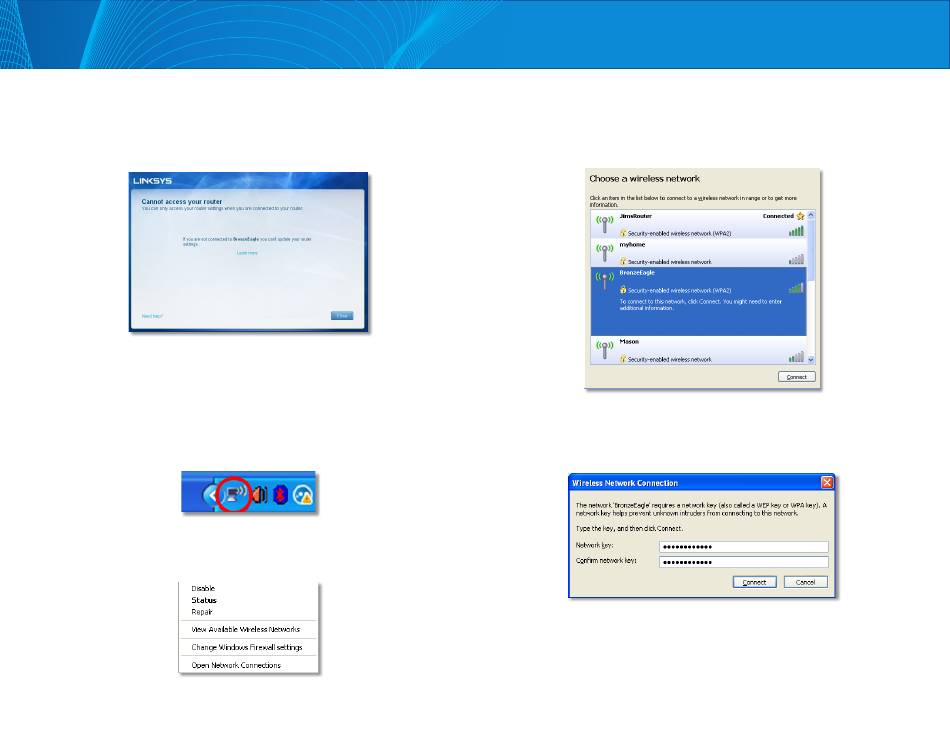The height and width of the screenshot is (734, 950).
Task: Click the network list scrollbar down arrow
Action: pyautogui.click(x=811, y=359)
